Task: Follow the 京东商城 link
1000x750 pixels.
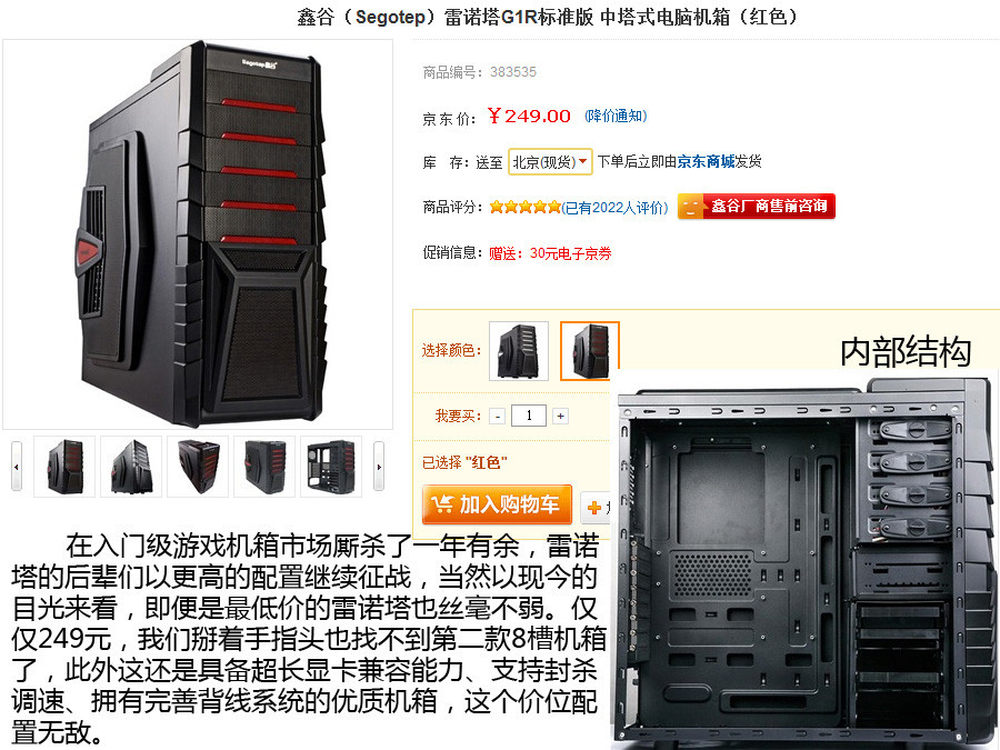Action: coord(706,162)
